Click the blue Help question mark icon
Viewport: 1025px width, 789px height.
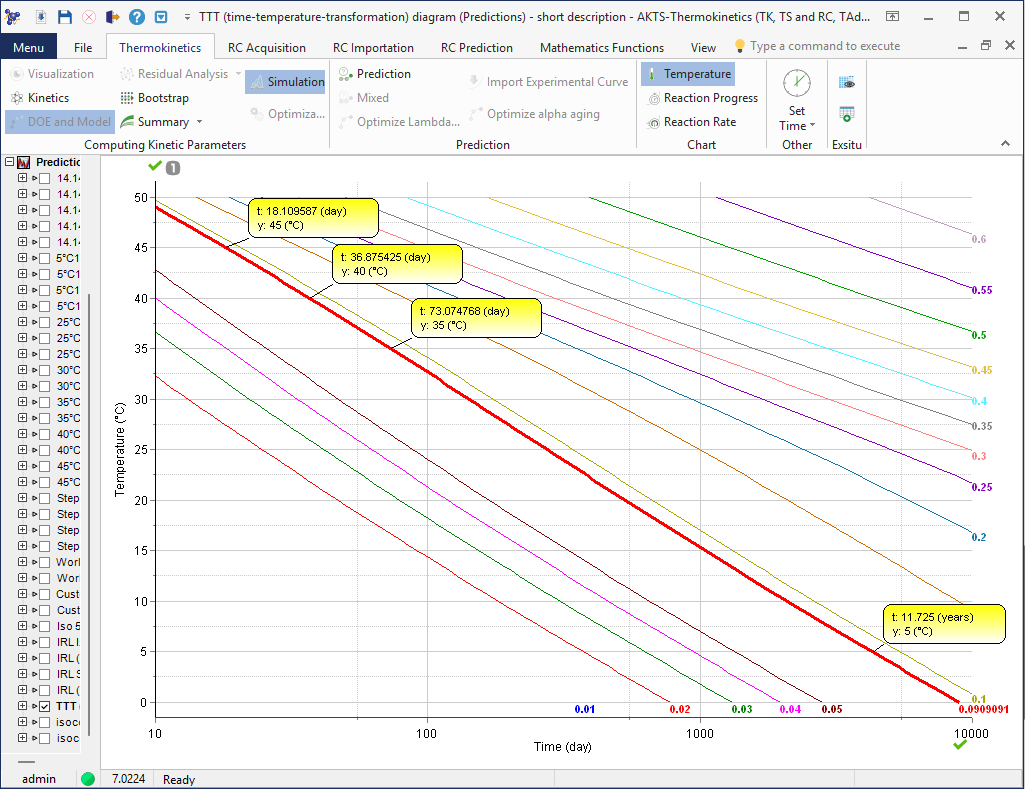coord(137,17)
